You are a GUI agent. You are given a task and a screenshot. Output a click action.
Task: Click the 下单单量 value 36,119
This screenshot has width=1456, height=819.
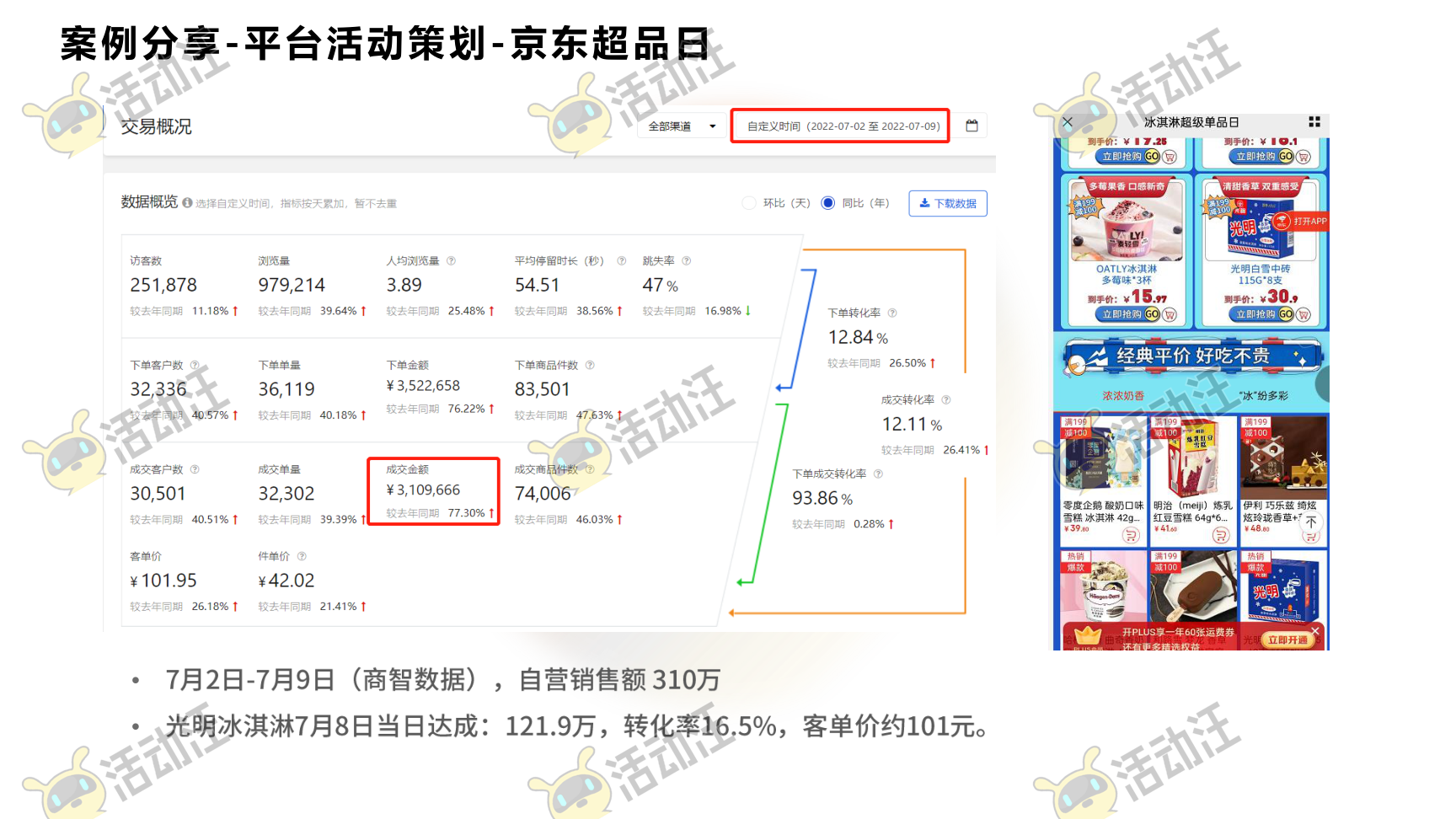point(286,389)
